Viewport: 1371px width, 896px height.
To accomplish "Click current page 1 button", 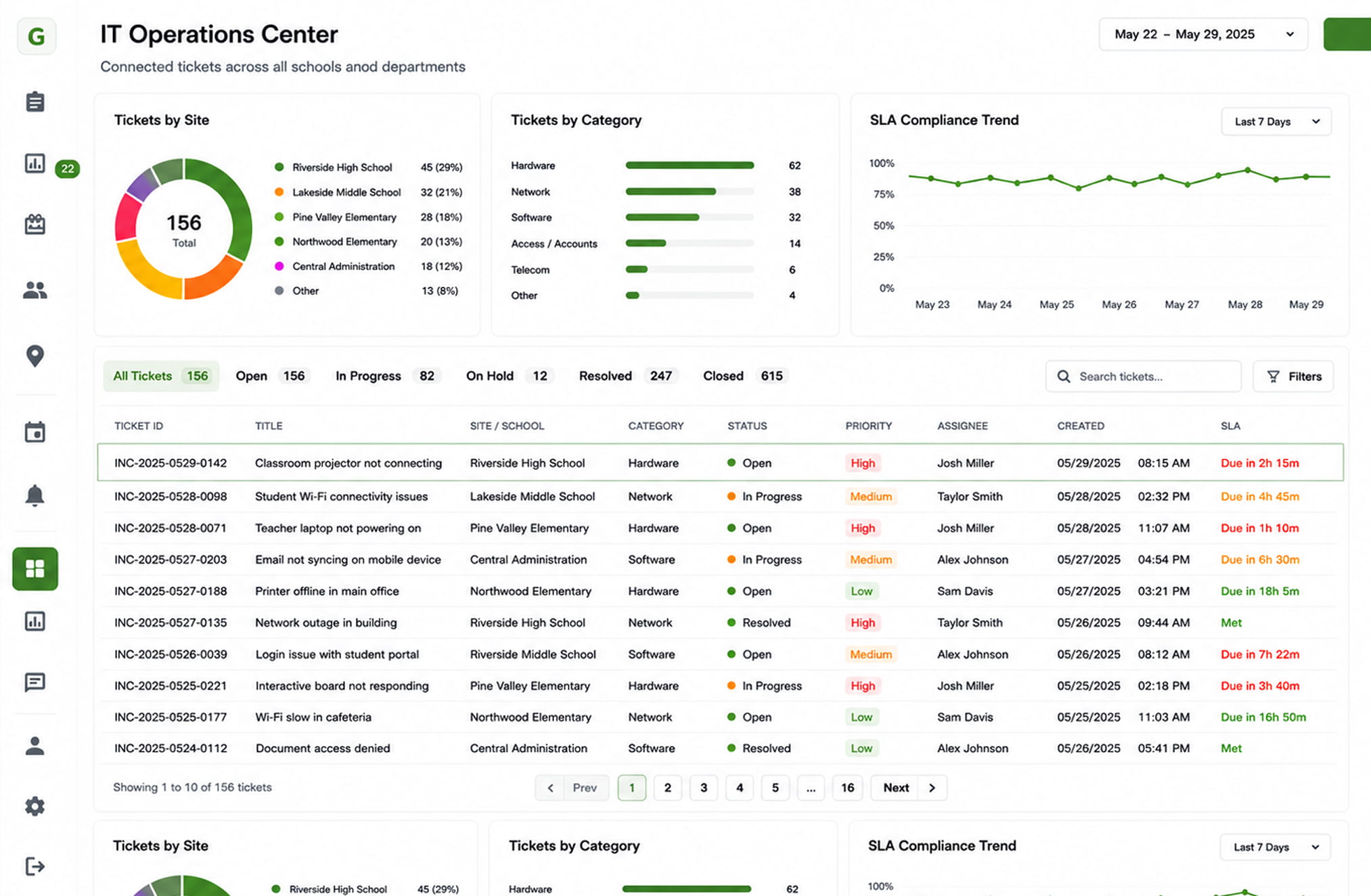I will pyautogui.click(x=632, y=788).
